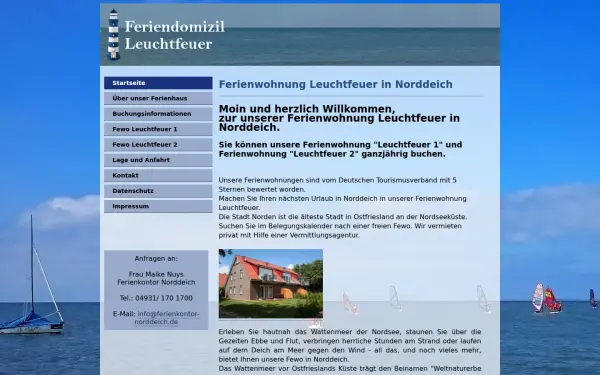
Task: Click line starting Suchen Sie im Belegungskalender
Action: point(340,231)
